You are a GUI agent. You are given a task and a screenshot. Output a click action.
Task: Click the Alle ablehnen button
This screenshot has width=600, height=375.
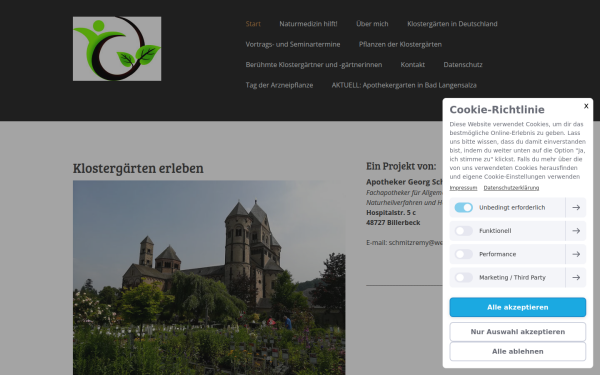(x=517, y=351)
